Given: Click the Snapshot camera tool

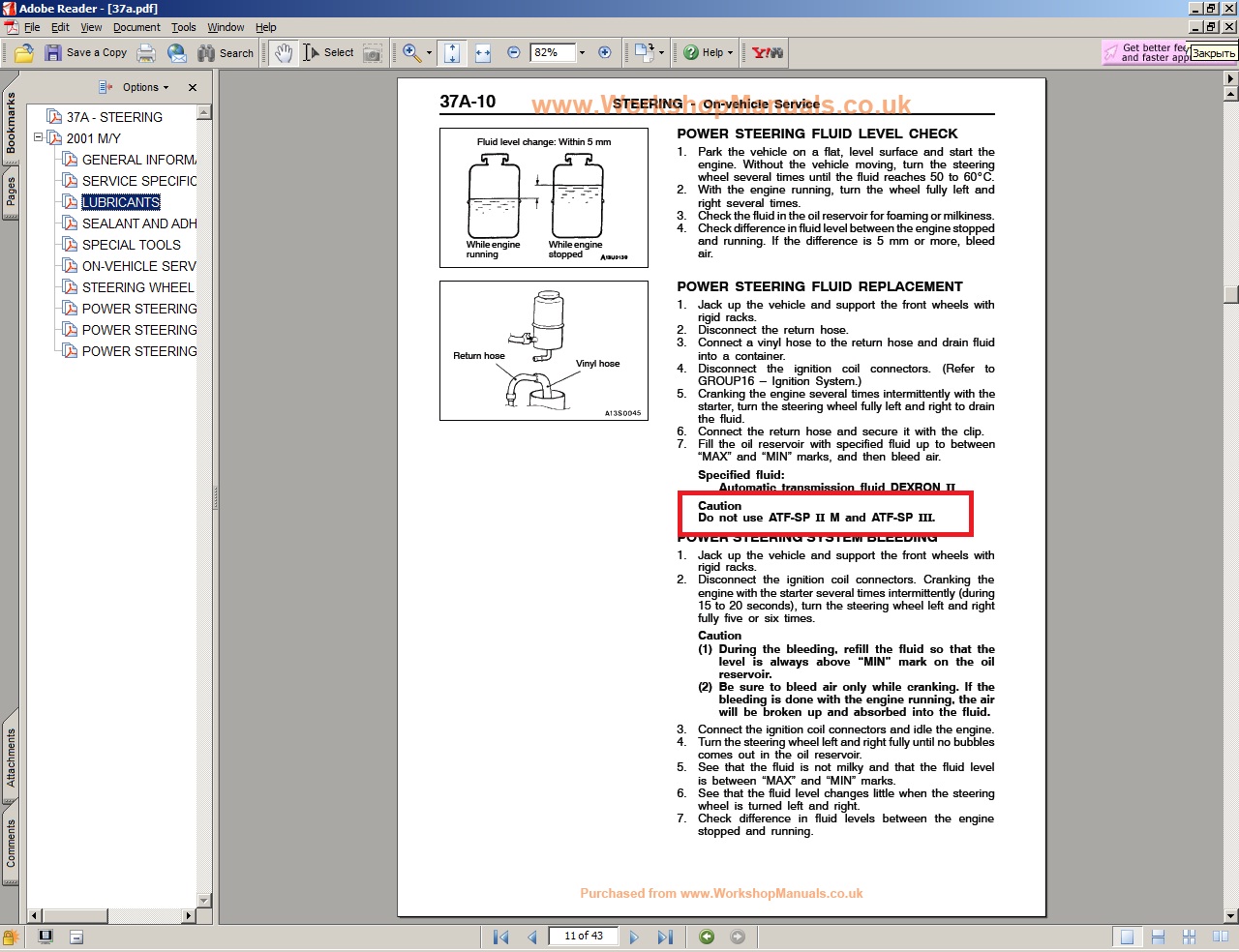Looking at the screenshot, I should coord(373,53).
